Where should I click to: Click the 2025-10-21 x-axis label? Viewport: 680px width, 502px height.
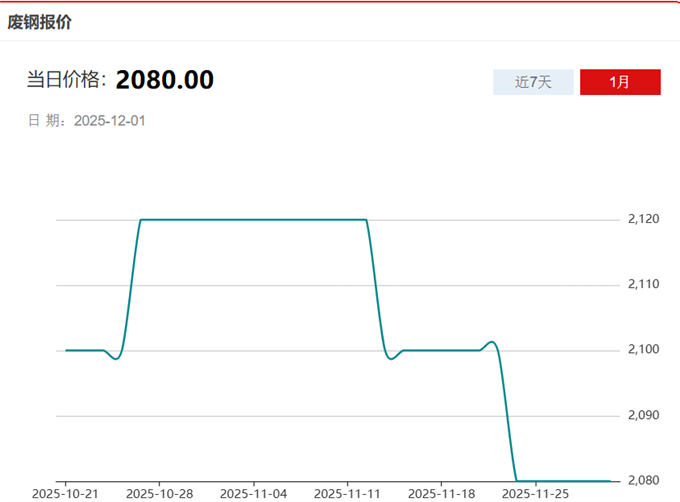65,493
